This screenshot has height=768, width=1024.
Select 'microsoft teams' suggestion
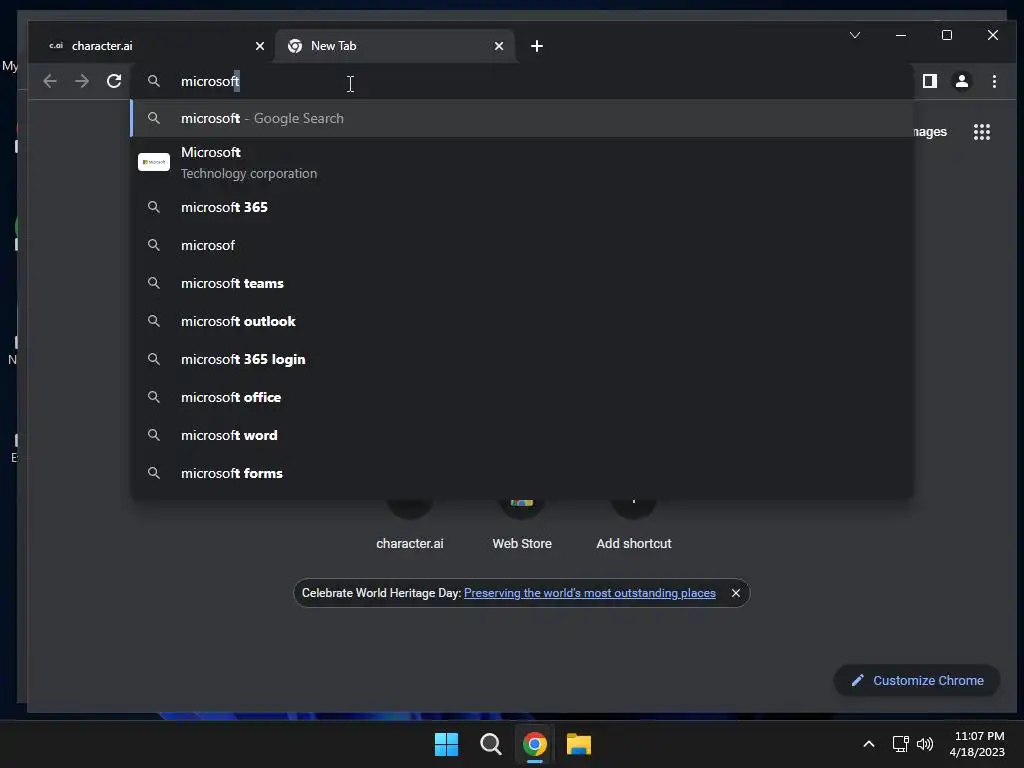pos(522,283)
